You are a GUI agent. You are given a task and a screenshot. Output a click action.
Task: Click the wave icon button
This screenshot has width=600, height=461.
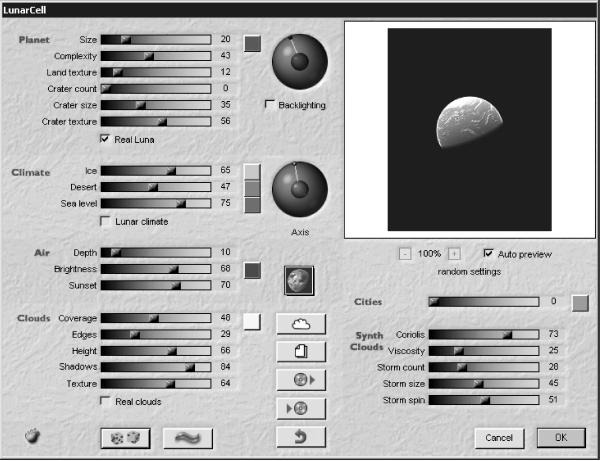coord(188,438)
